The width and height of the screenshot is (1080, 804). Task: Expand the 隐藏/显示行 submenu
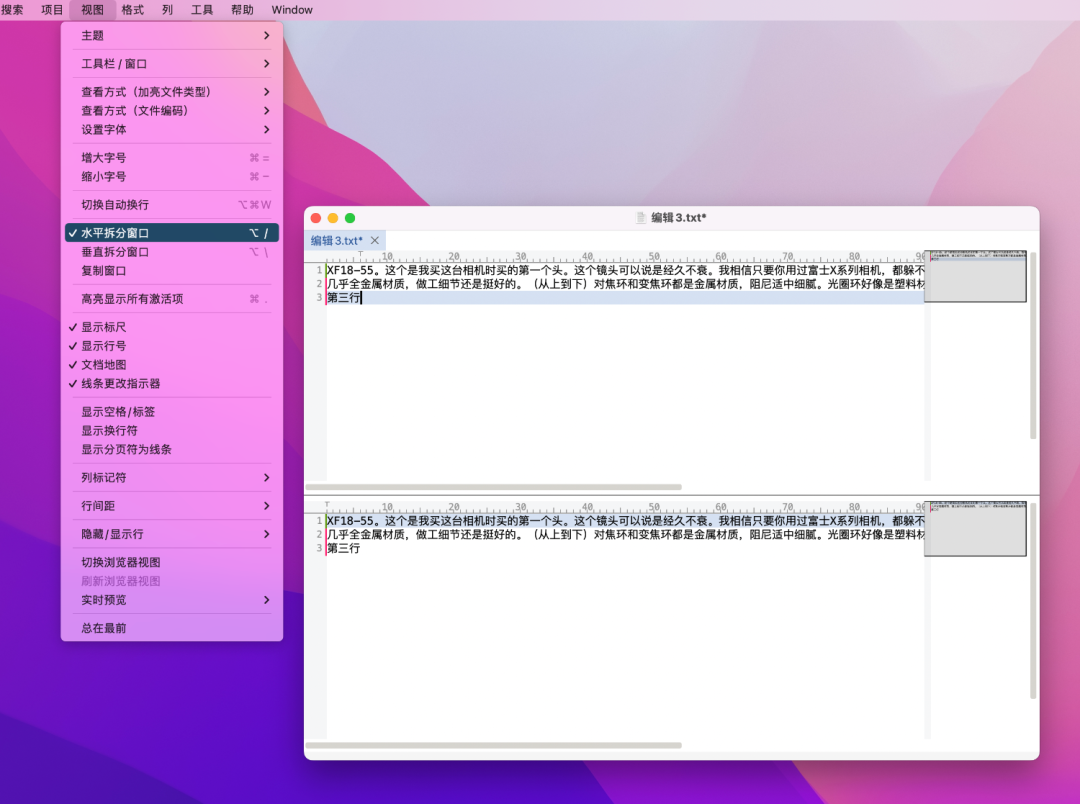(172, 534)
